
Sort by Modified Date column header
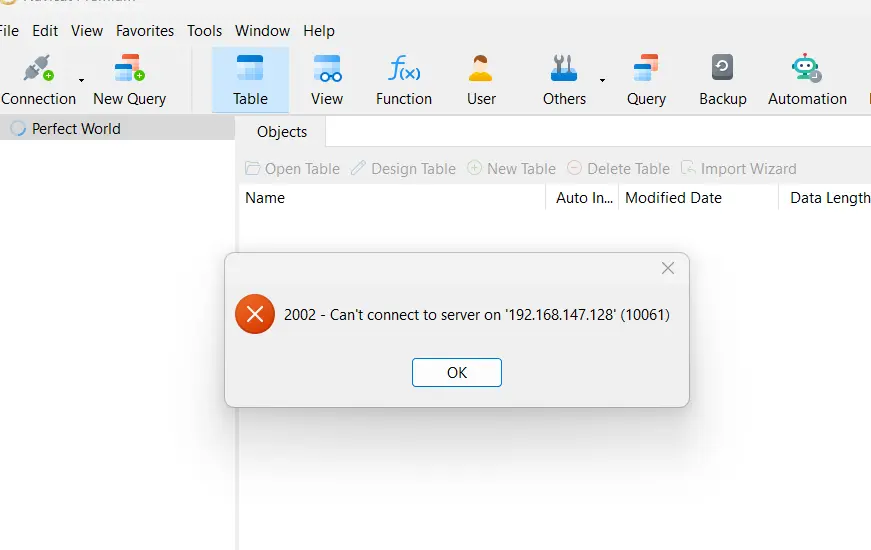point(699,198)
